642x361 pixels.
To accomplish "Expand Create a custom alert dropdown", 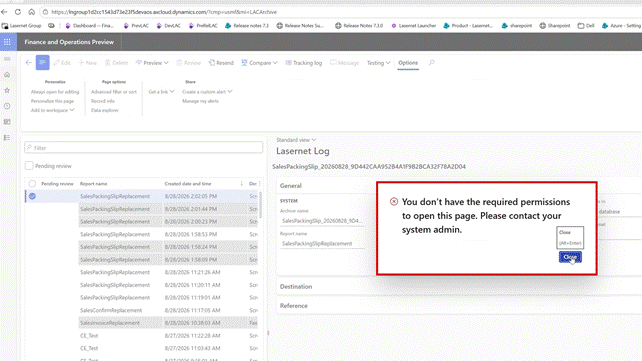I will point(207,92).
